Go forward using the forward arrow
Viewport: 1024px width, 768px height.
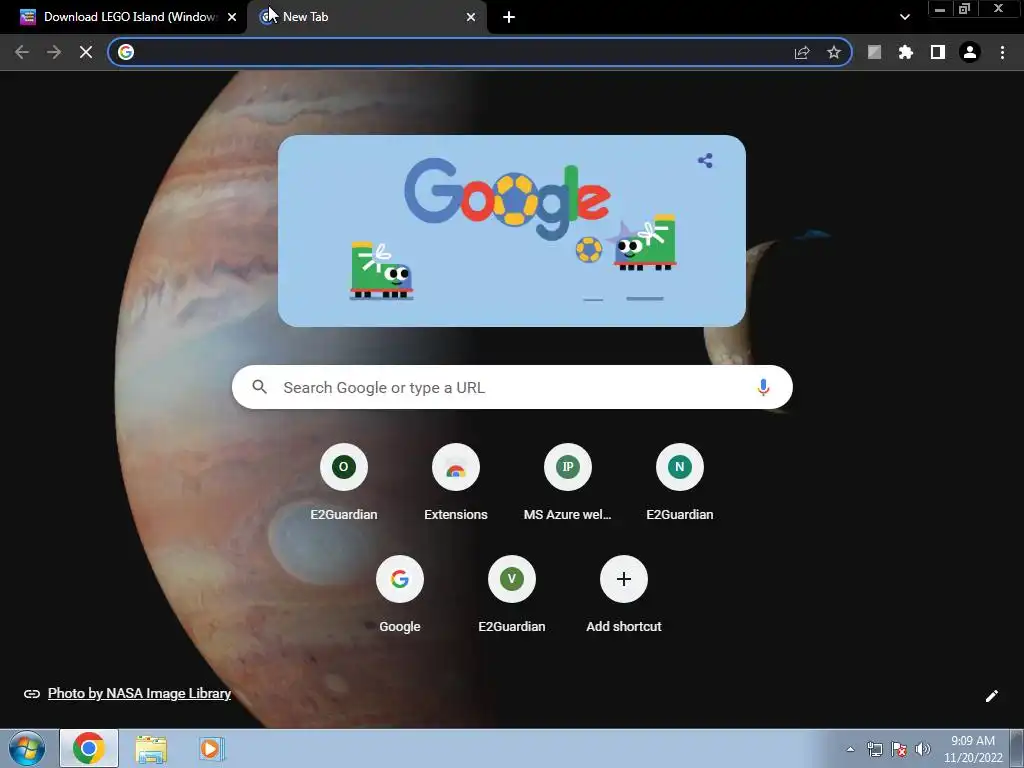(x=54, y=52)
